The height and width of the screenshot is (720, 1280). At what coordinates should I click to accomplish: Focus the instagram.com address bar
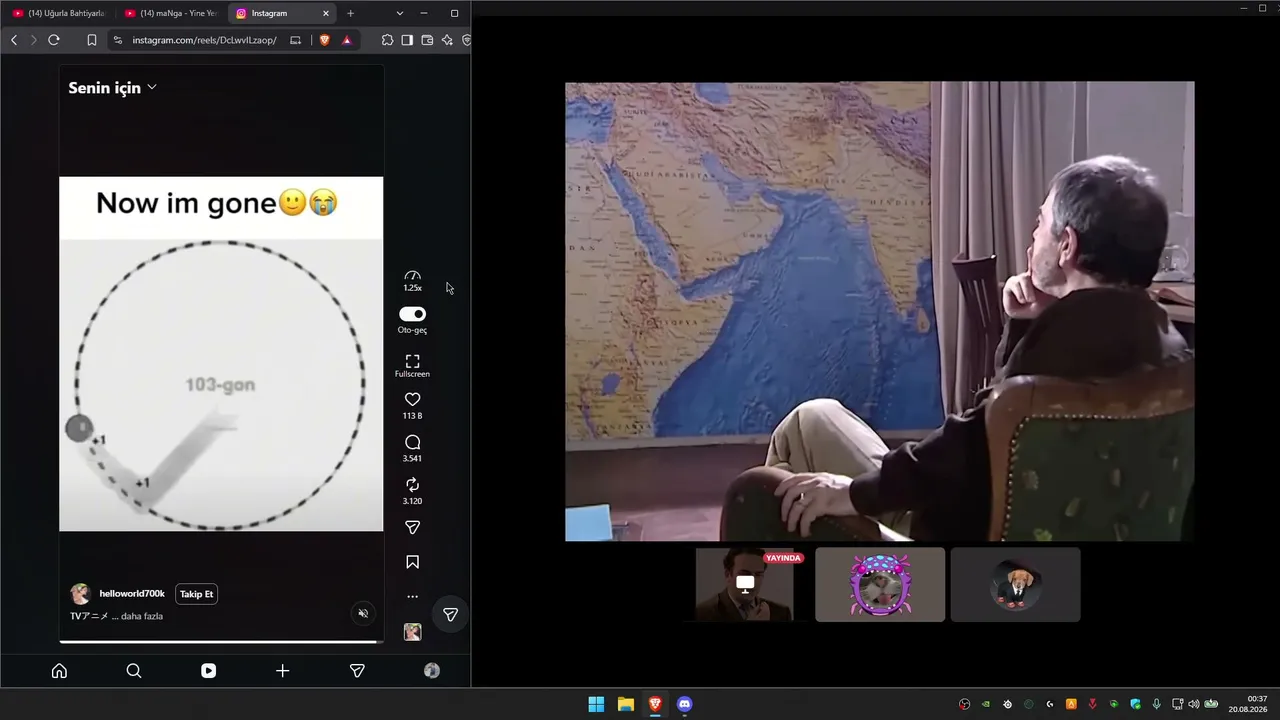(204, 40)
